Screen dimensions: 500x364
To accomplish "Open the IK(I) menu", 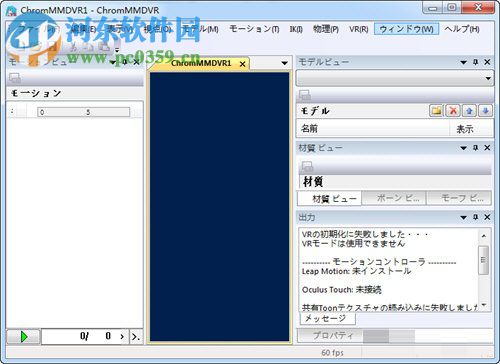I will pos(296,29).
